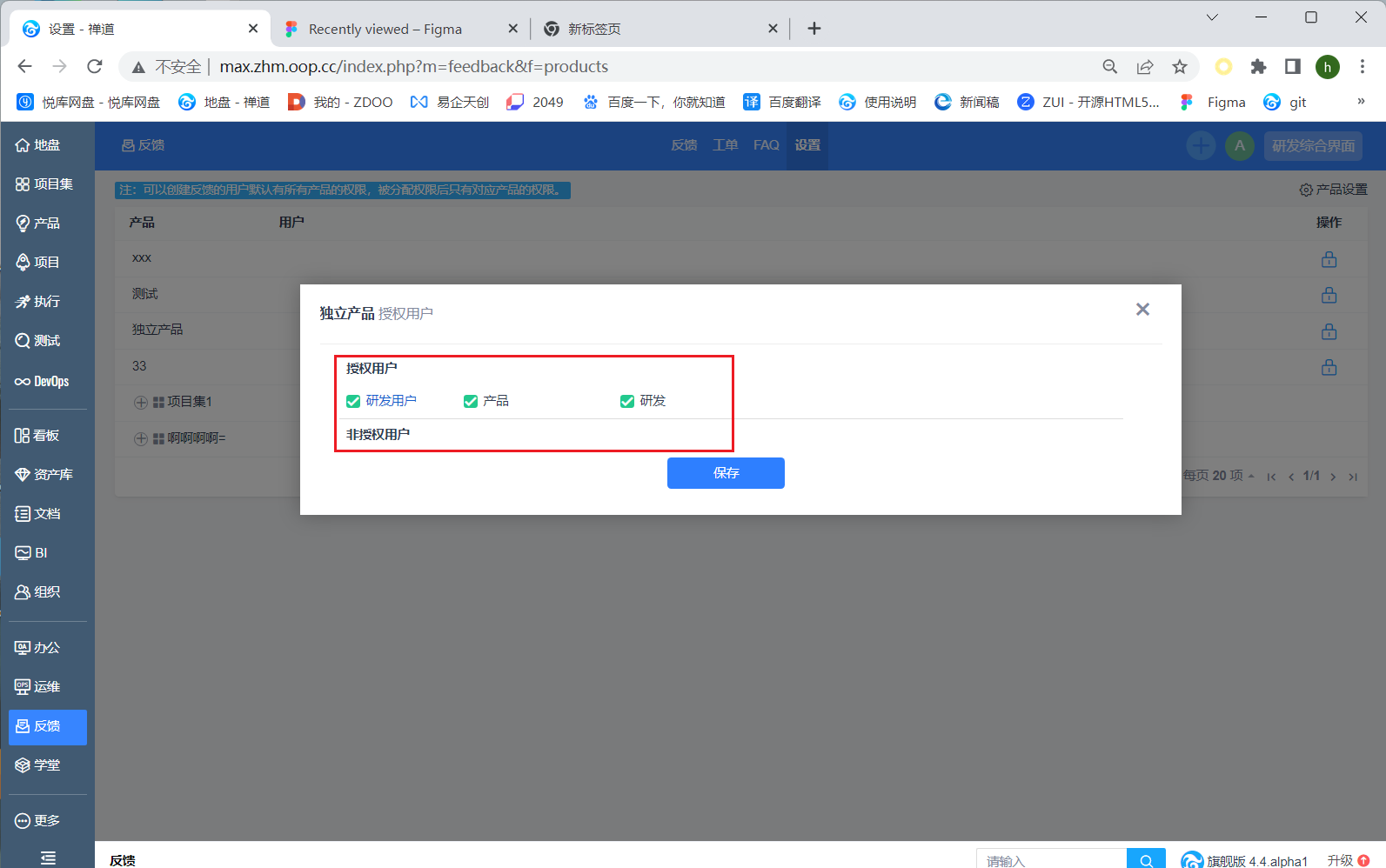
Task: Click the lock icon for xxx row
Action: [x=1329, y=259]
